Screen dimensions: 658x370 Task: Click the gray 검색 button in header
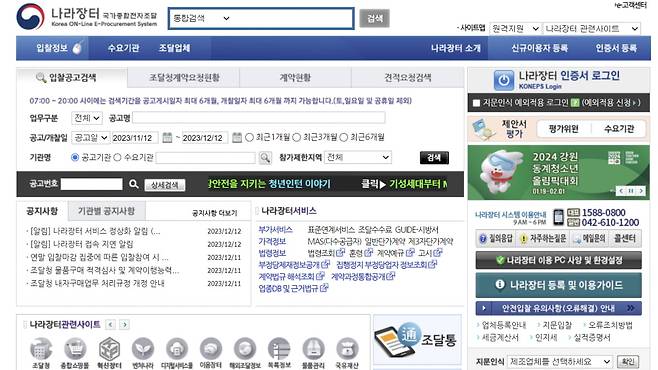(374, 18)
